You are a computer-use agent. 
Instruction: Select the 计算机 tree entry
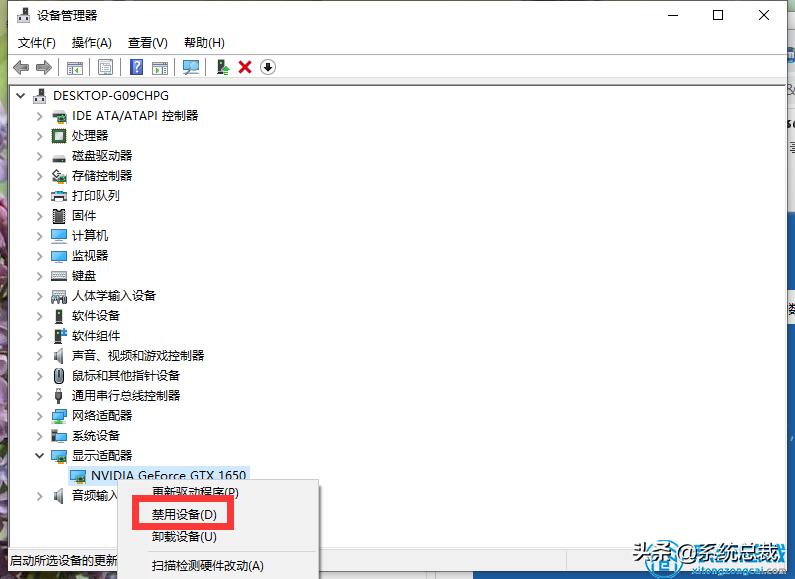pos(90,236)
